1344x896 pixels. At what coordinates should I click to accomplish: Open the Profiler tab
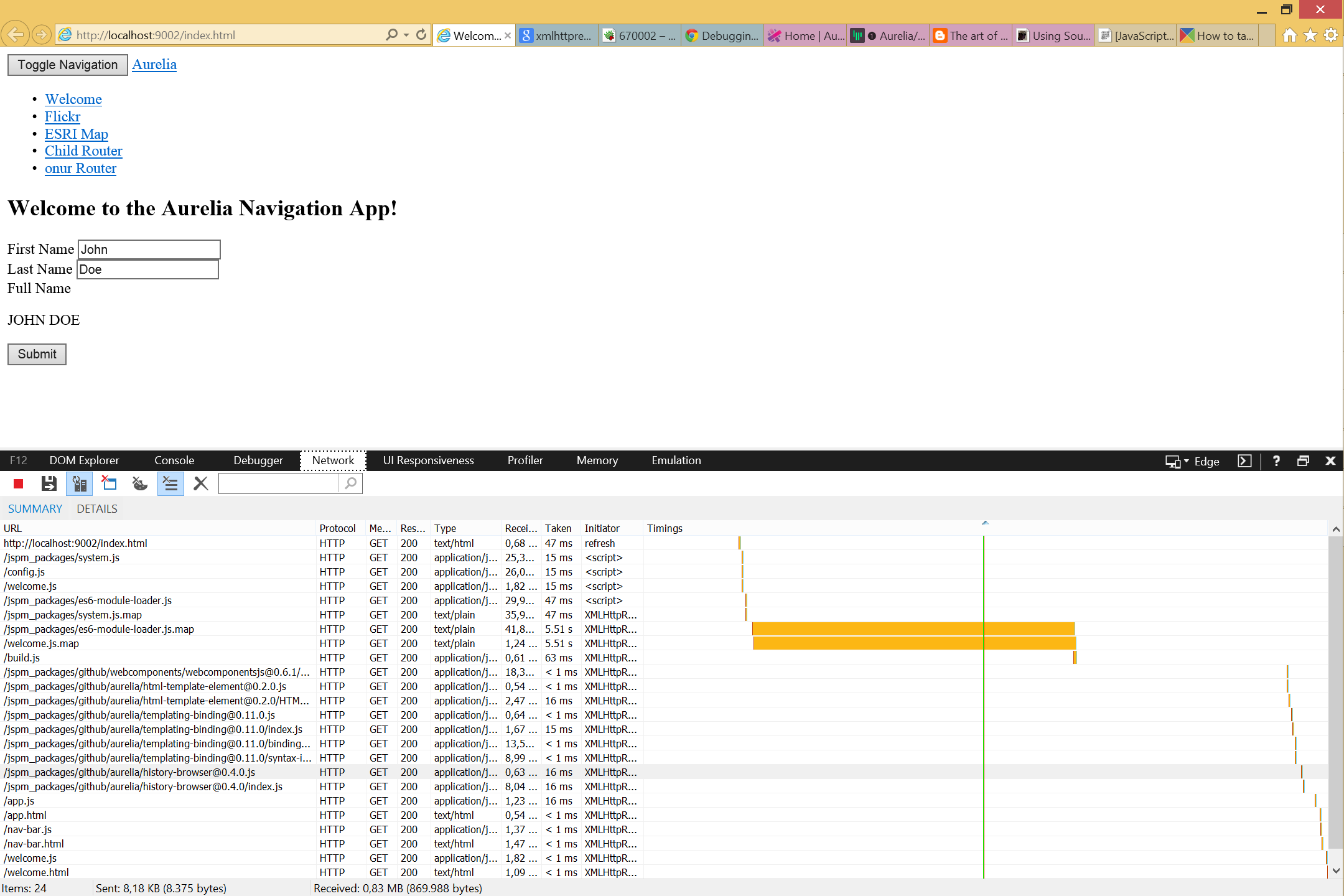[525, 460]
